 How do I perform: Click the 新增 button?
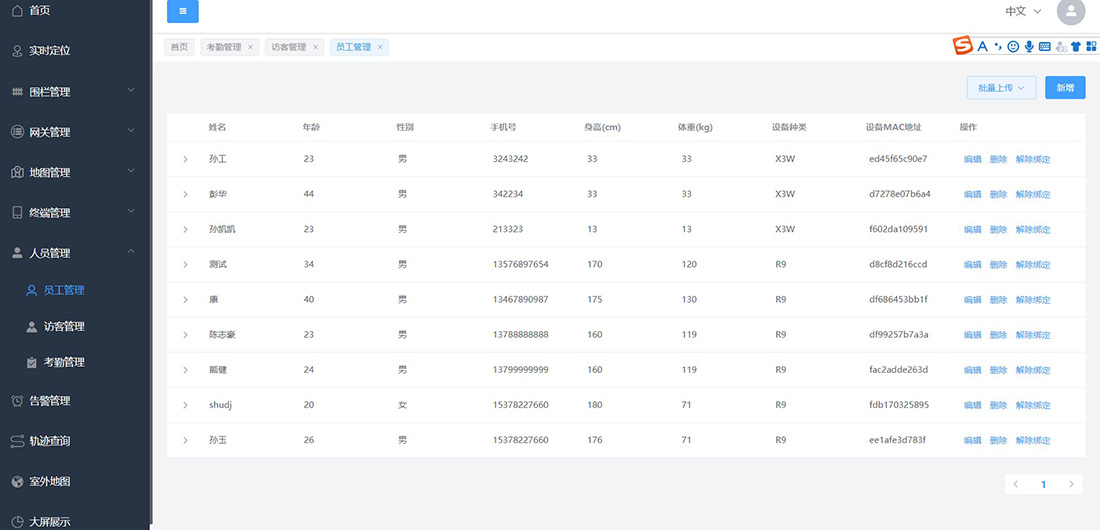(x=1065, y=88)
